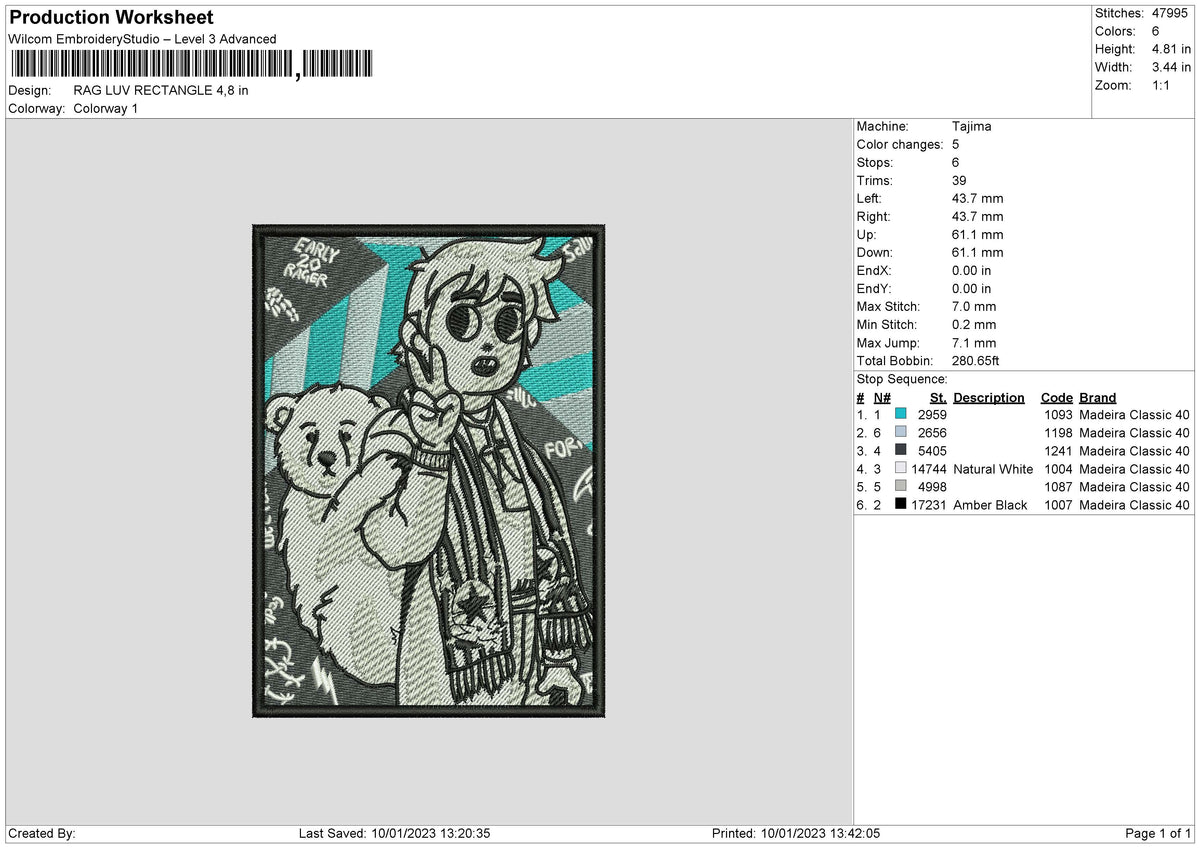Click the Amber Black swatch in stop 6
Screen dimensions: 1200x848
click(901, 504)
